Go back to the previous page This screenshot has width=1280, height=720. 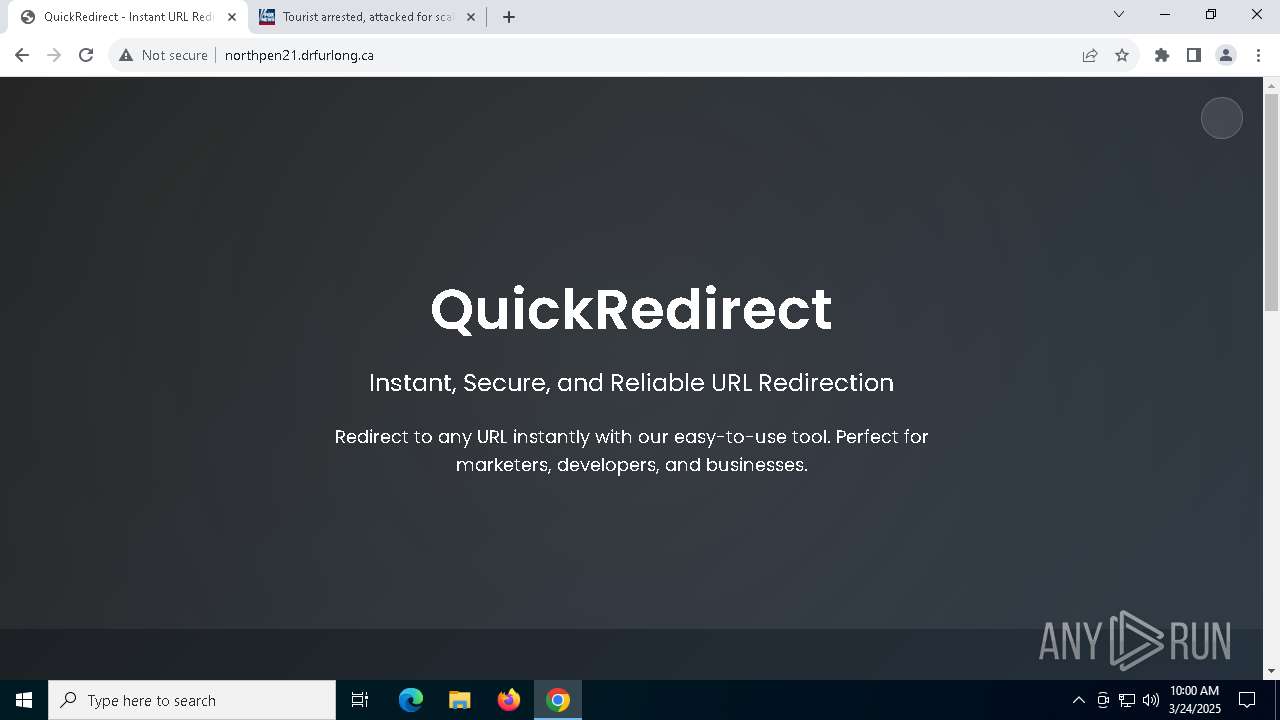(x=22, y=55)
